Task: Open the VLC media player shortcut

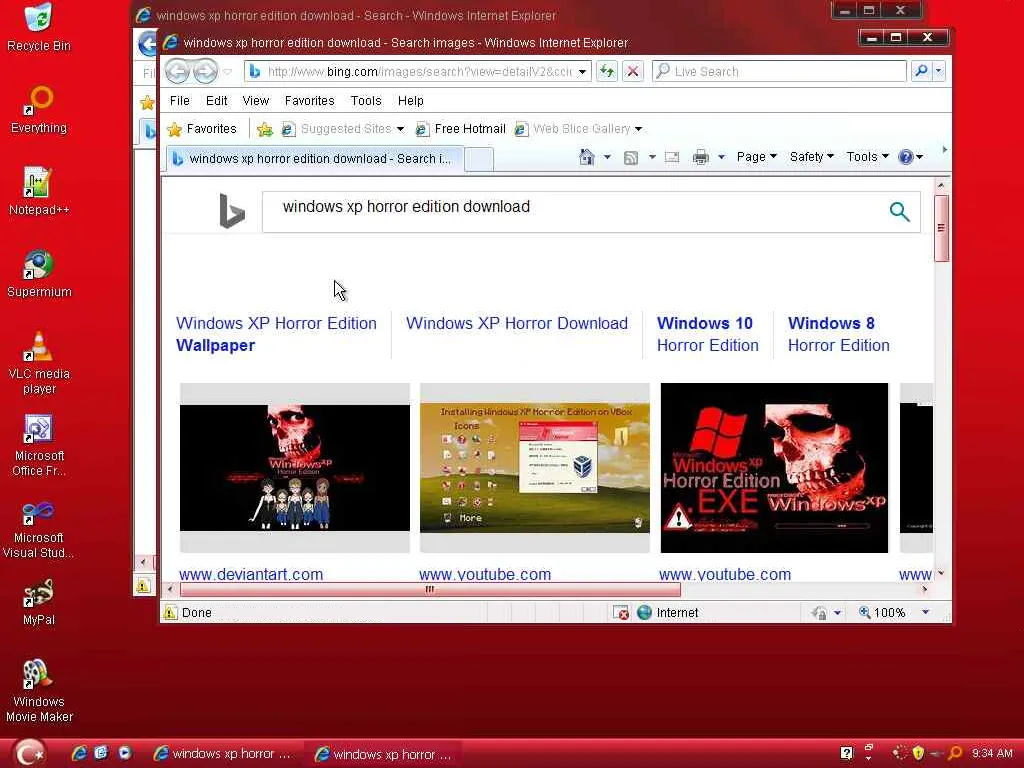Action: tap(39, 362)
